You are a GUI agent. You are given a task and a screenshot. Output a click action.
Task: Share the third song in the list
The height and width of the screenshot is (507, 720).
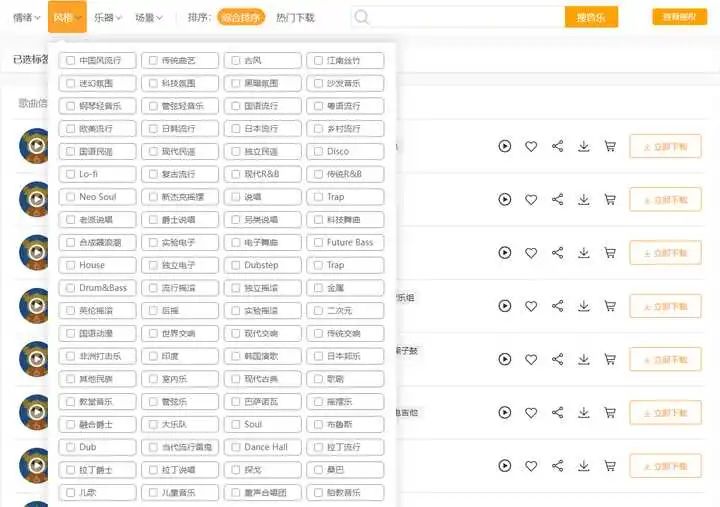[557, 253]
